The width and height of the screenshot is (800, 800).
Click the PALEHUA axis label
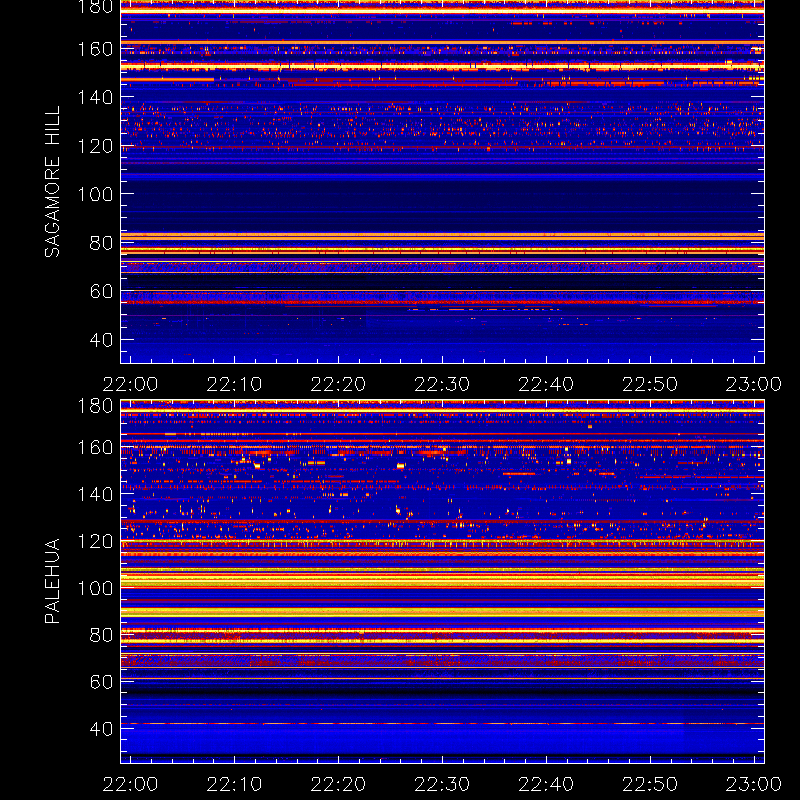[x=52, y=581]
